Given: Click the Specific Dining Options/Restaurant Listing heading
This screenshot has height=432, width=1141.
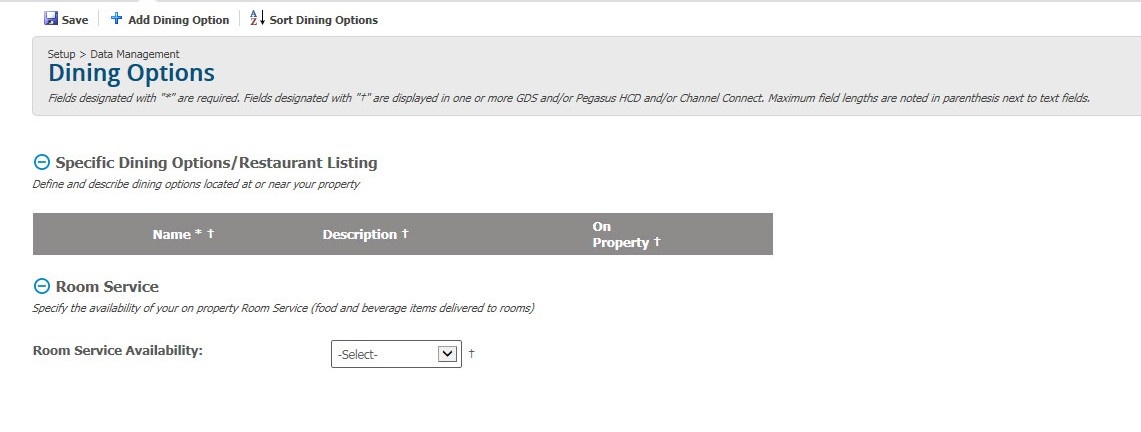Looking at the screenshot, I should [216, 163].
